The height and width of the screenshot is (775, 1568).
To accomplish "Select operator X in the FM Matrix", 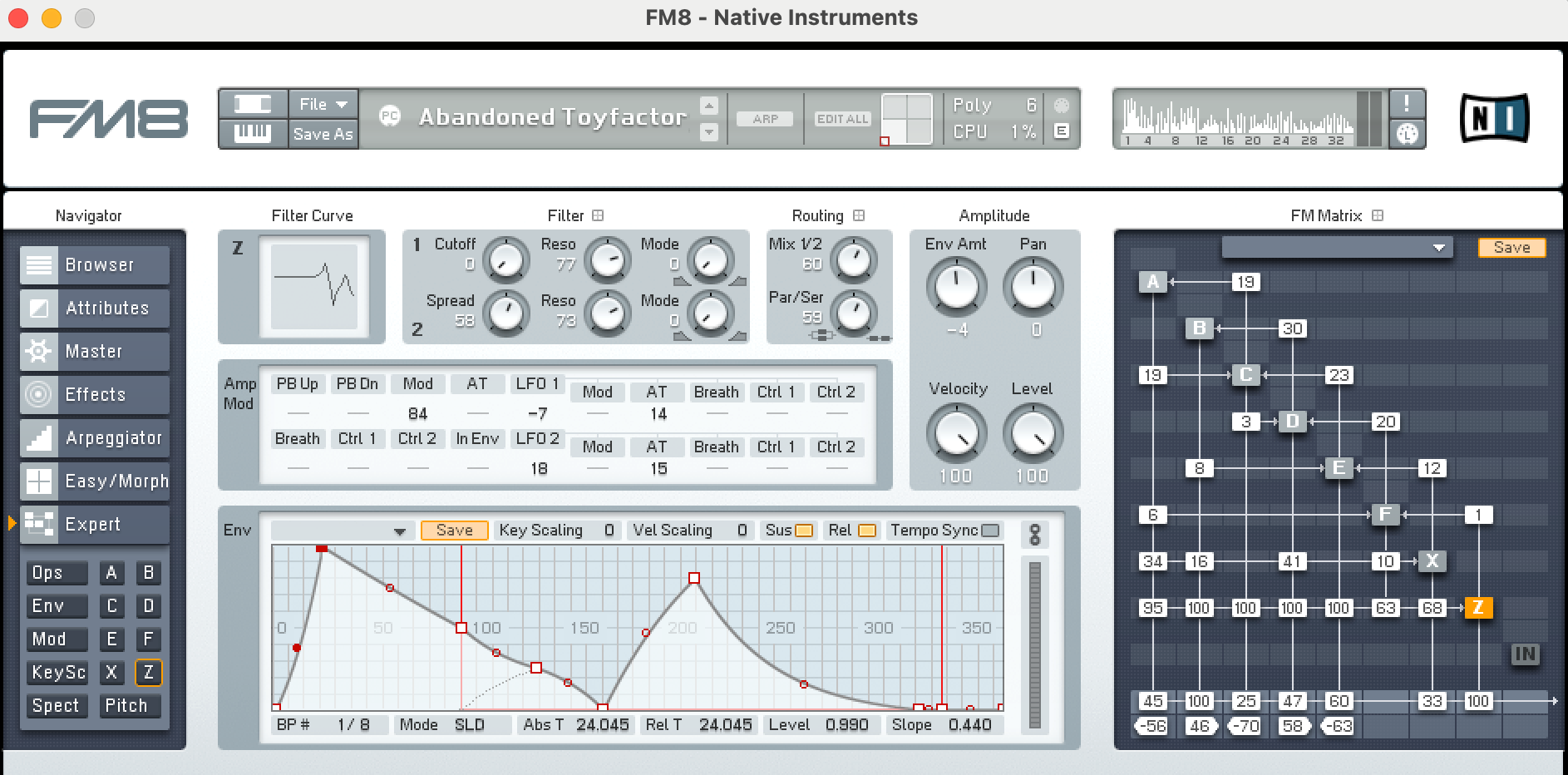I will point(1432,561).
